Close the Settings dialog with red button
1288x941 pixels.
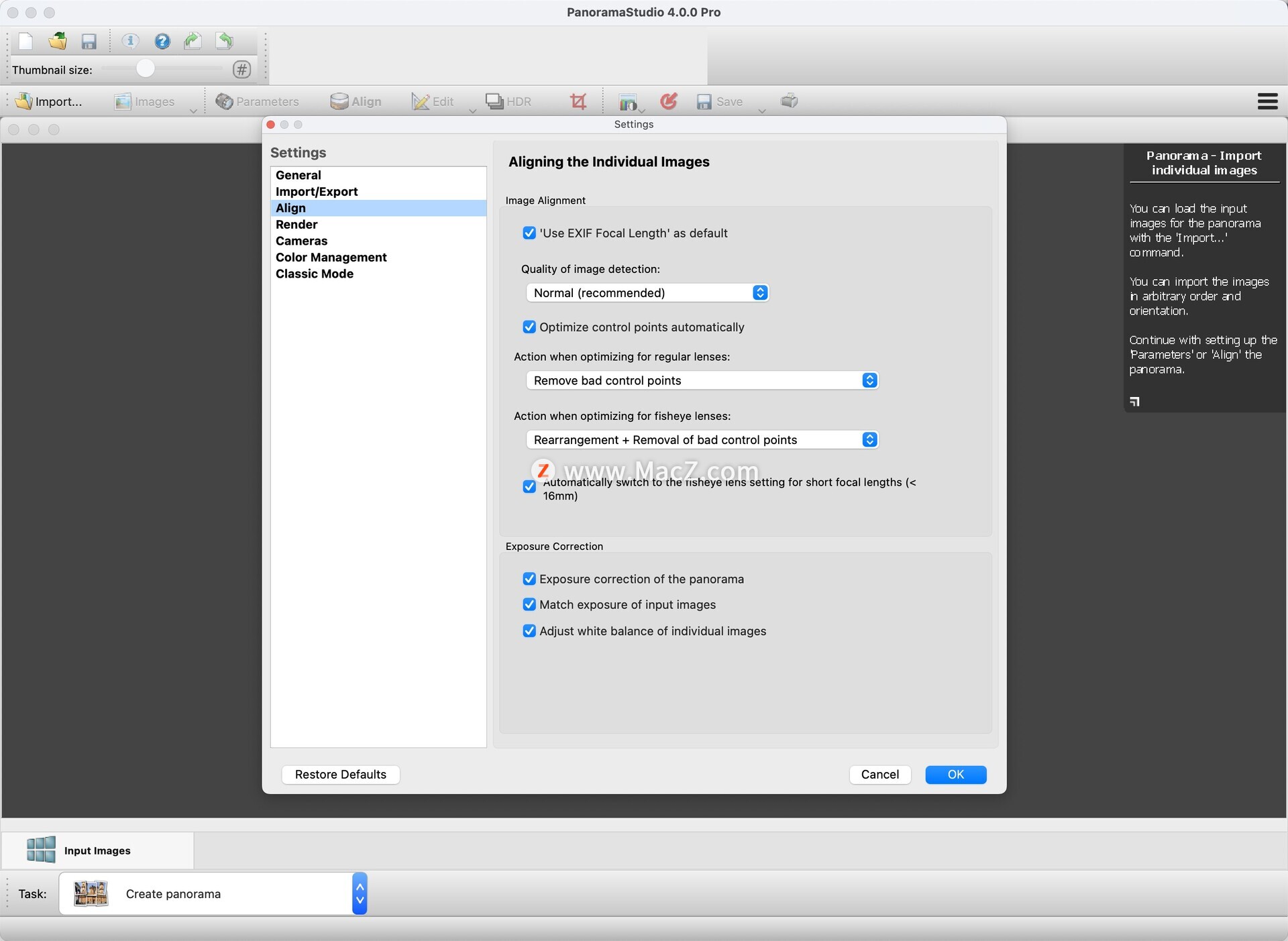tap(271, 125)
